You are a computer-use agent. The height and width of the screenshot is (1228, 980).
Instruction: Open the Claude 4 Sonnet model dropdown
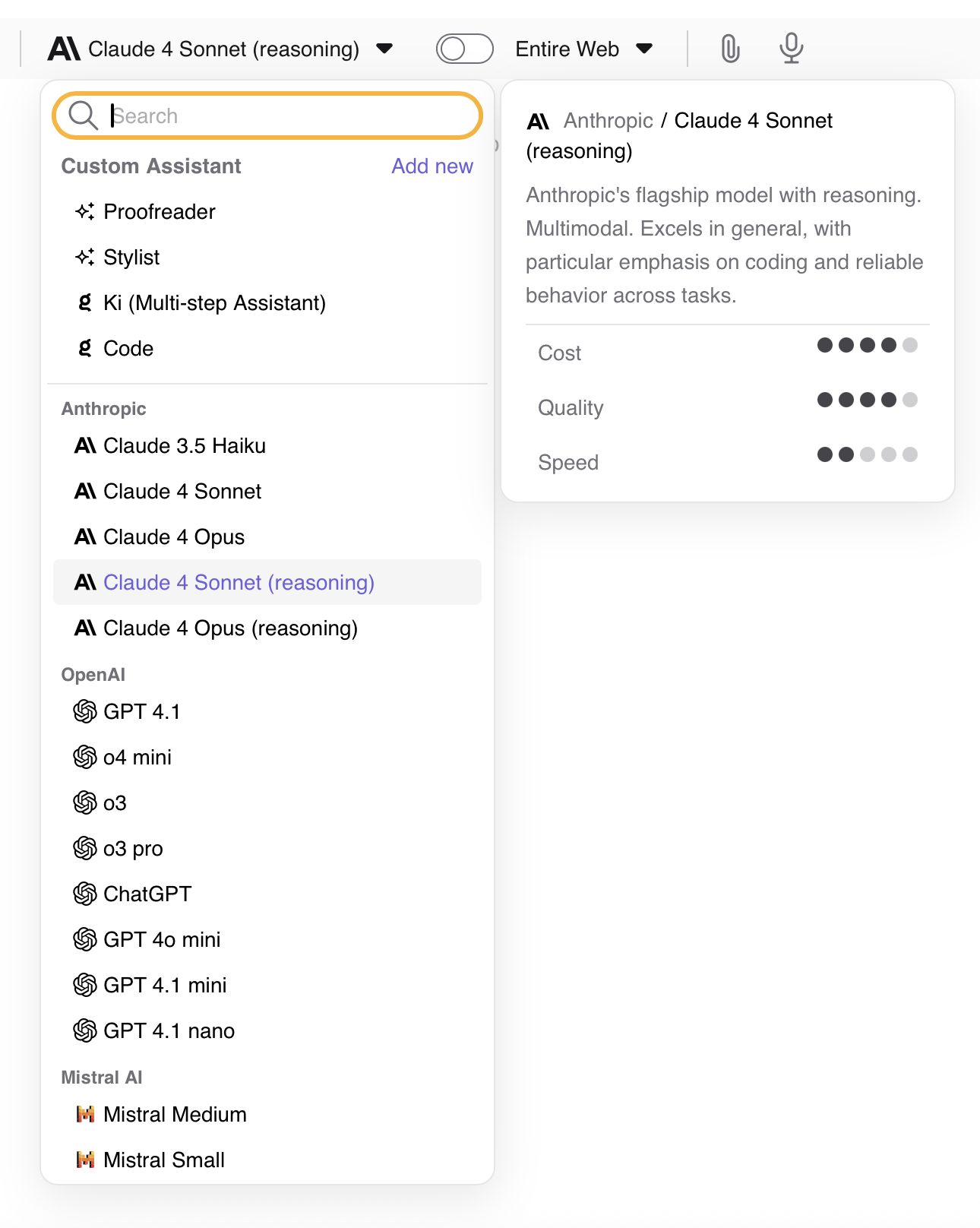(x=220, y=49)
